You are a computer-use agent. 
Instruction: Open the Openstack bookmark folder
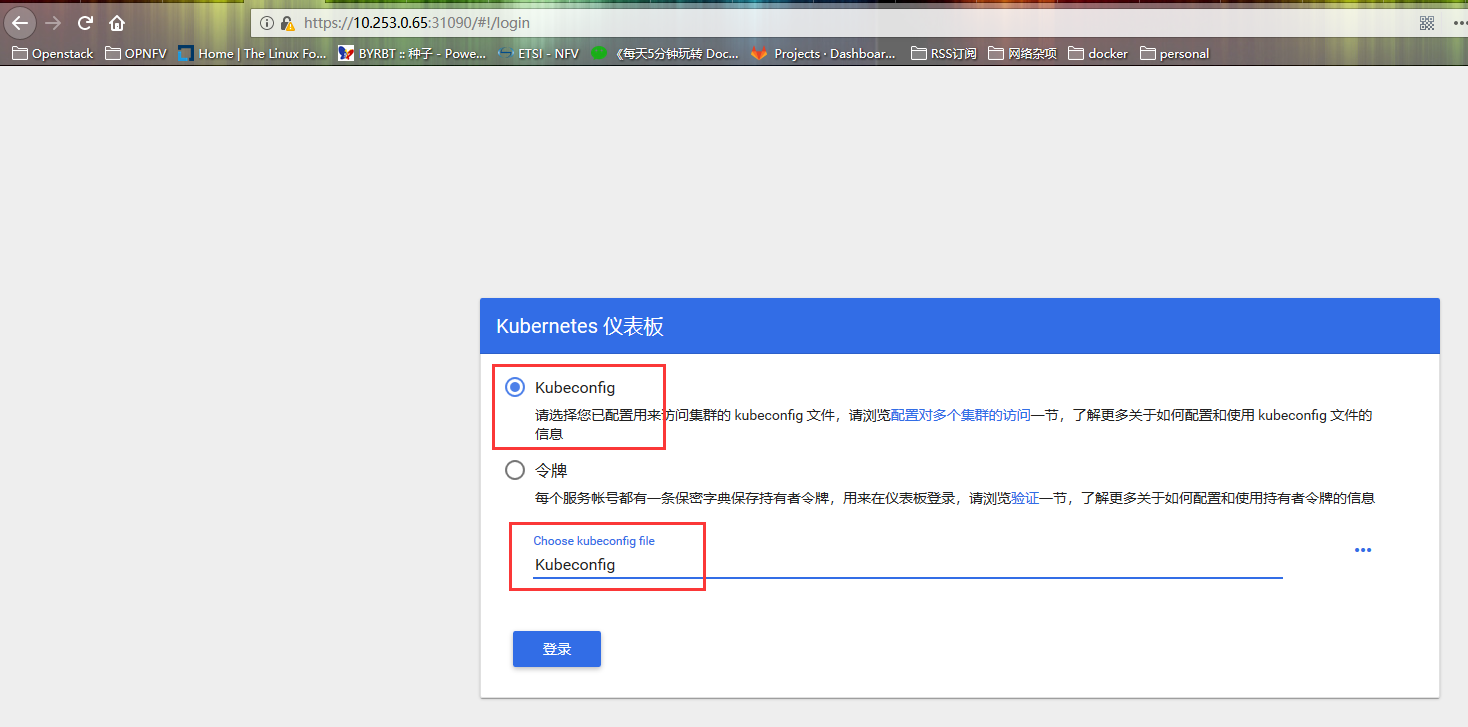(52, 54)
